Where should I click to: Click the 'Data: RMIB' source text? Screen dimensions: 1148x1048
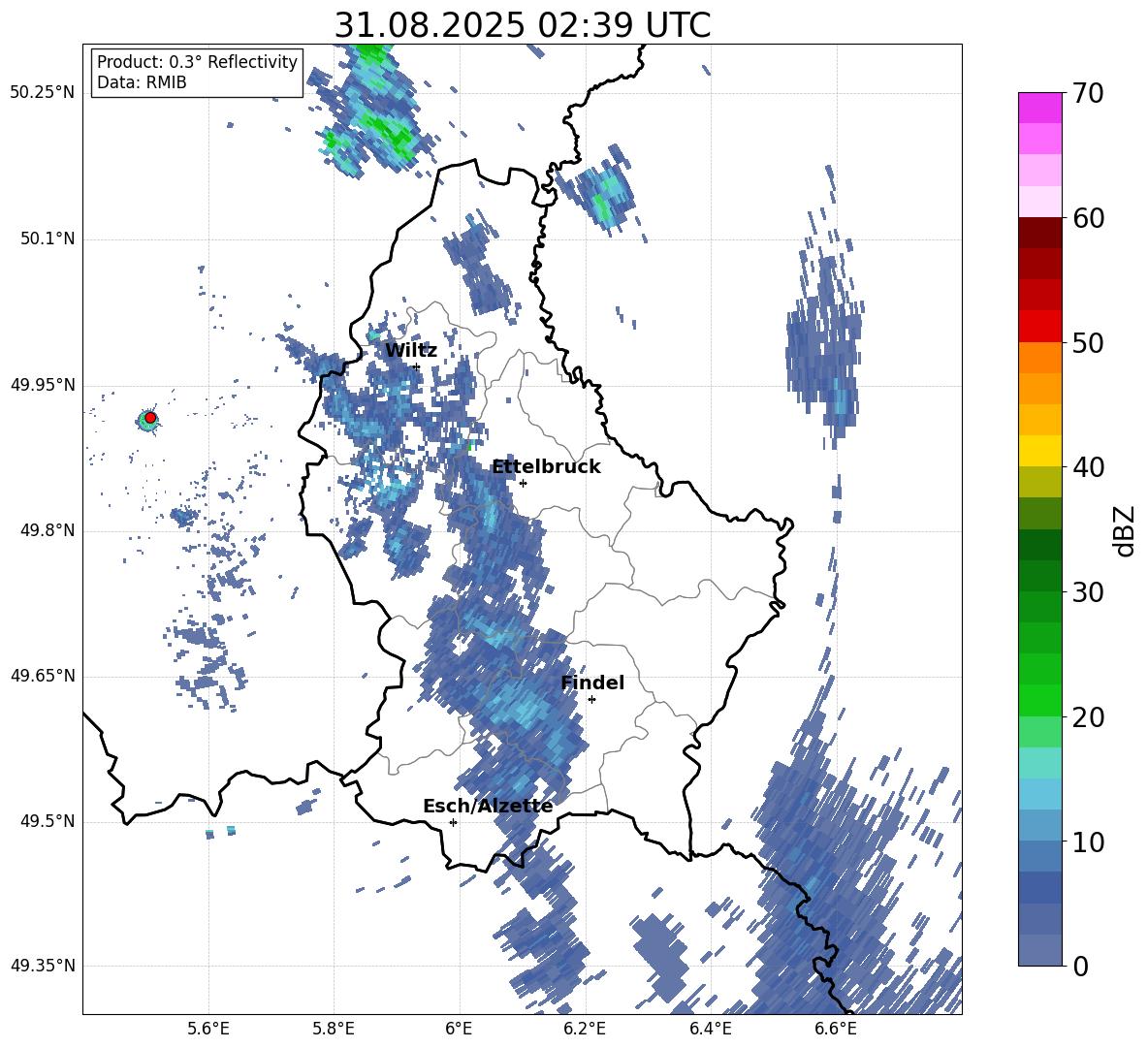pyautogui.click(x=142, y=82)
